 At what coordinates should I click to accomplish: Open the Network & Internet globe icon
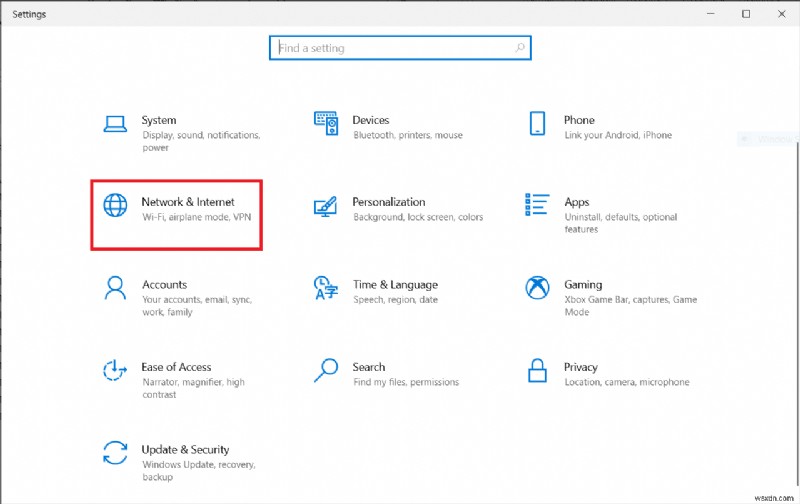pyautogui.click(x=116, y=206)
